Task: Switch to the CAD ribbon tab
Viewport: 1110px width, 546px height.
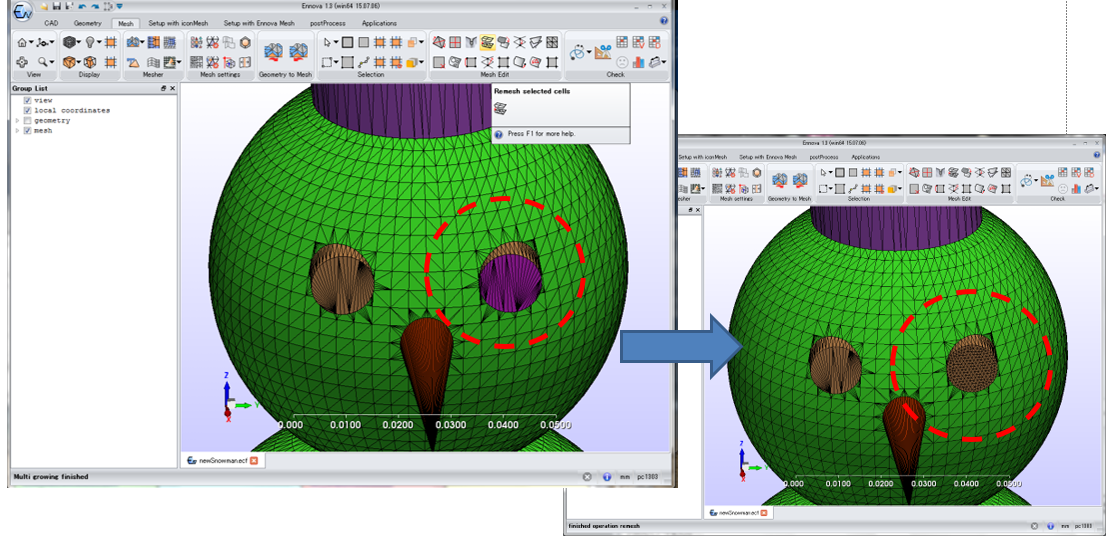Action: point(52,22)
